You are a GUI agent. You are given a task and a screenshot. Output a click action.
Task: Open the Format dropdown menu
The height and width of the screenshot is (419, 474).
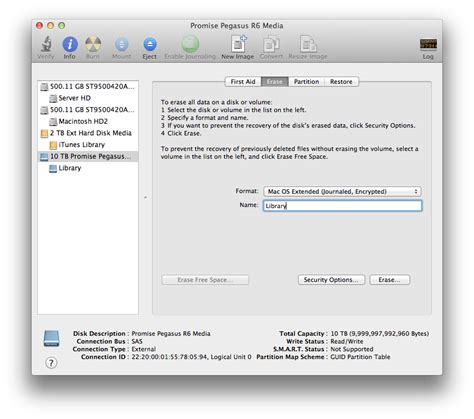point(342,192)
